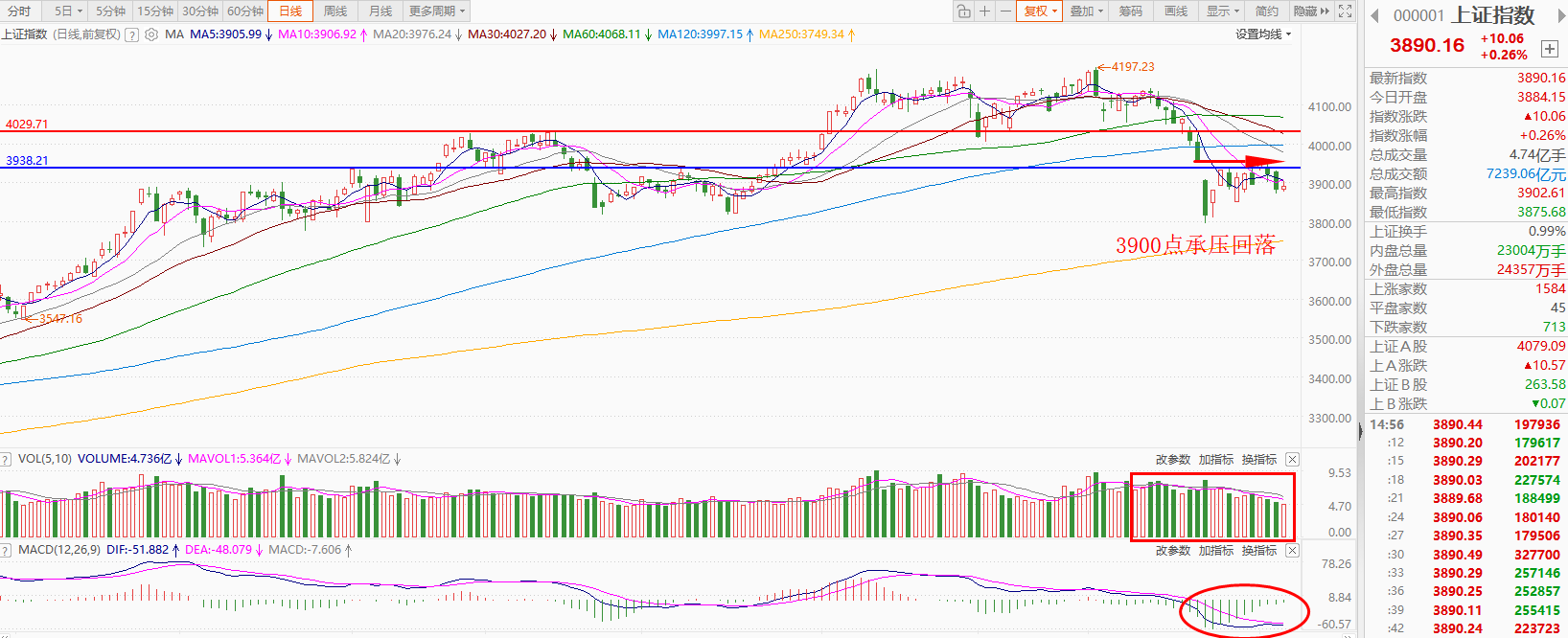Switch to 周线 weekly tab

click(x=334, y=11)
